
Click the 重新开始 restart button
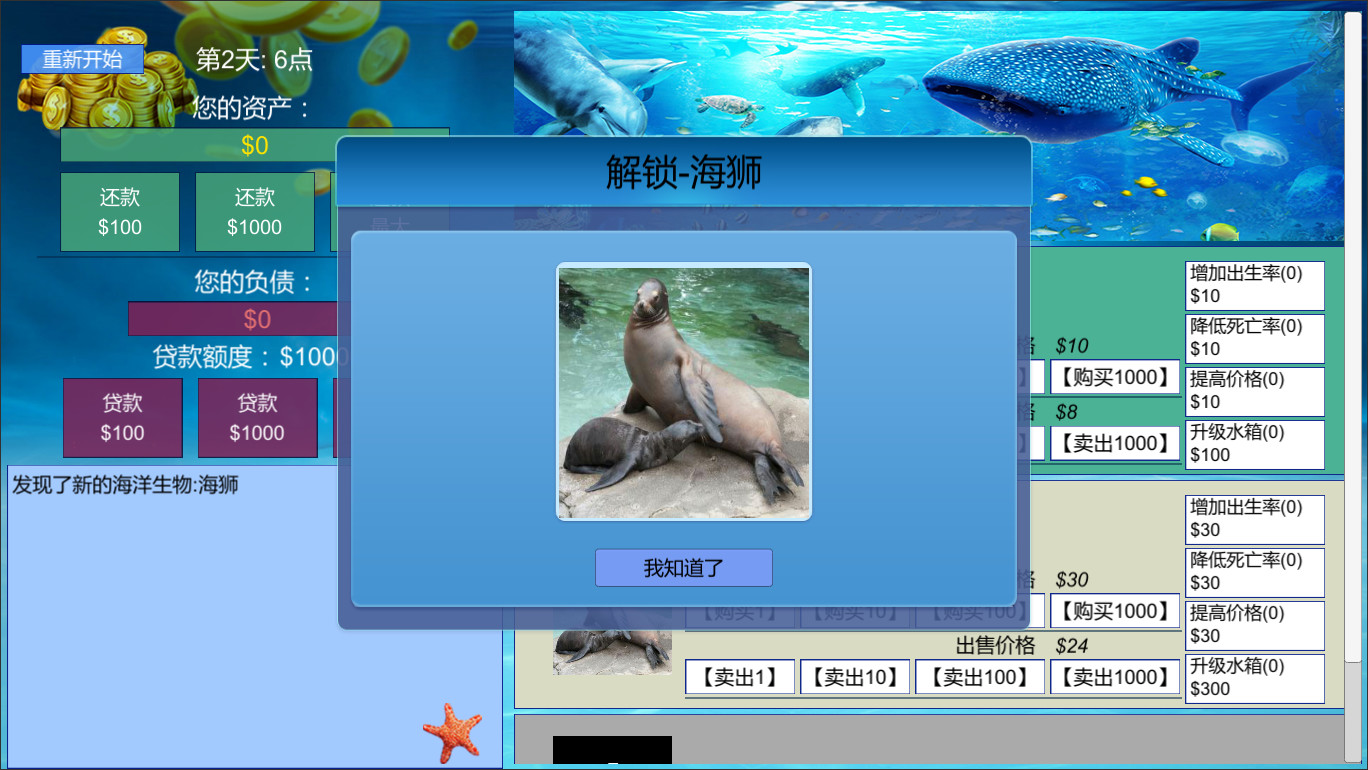click(x=83, y=59)
